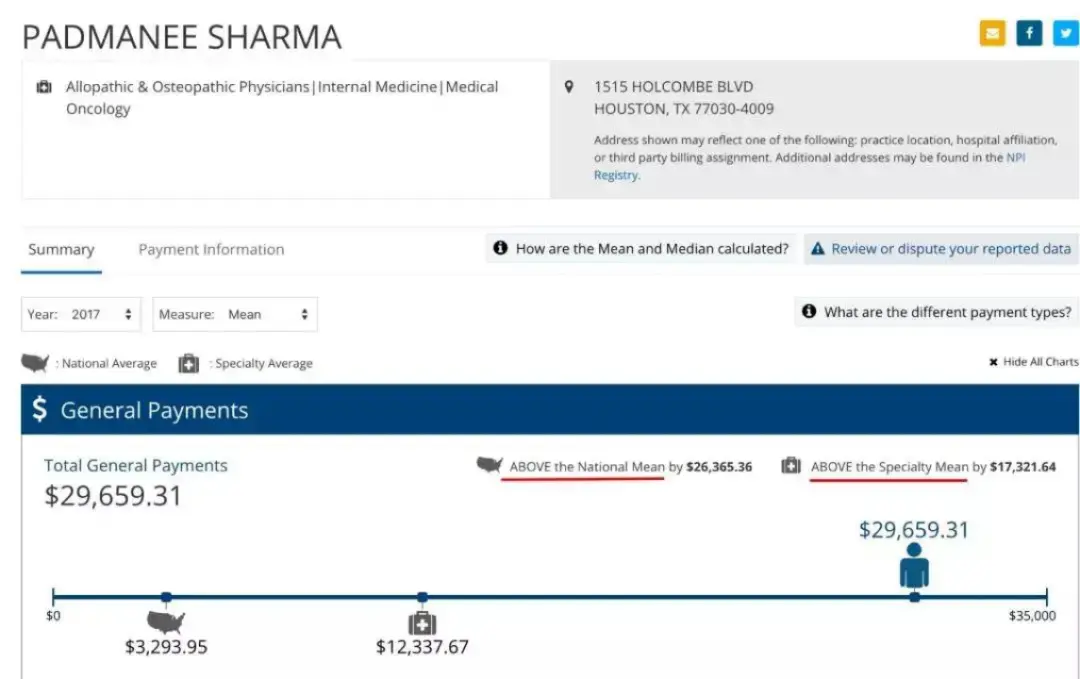Screen dimensions: 1080x679
Task: Click the warning triangle dispute icon
Action: pos(818,249)
